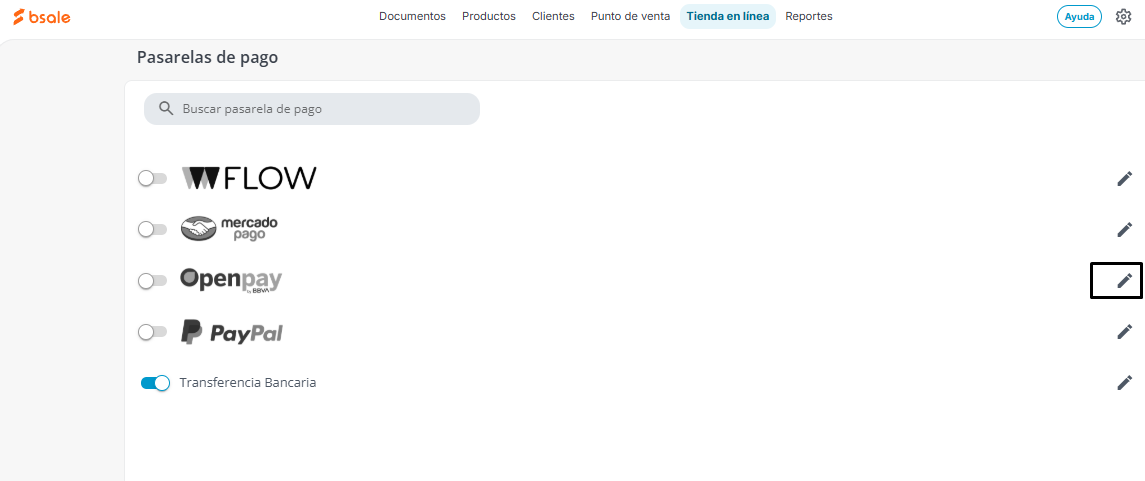The height and width of the screenshot is (481, 1145).
Task: Open the Documentos menu
Action: (x=412, y=16)
